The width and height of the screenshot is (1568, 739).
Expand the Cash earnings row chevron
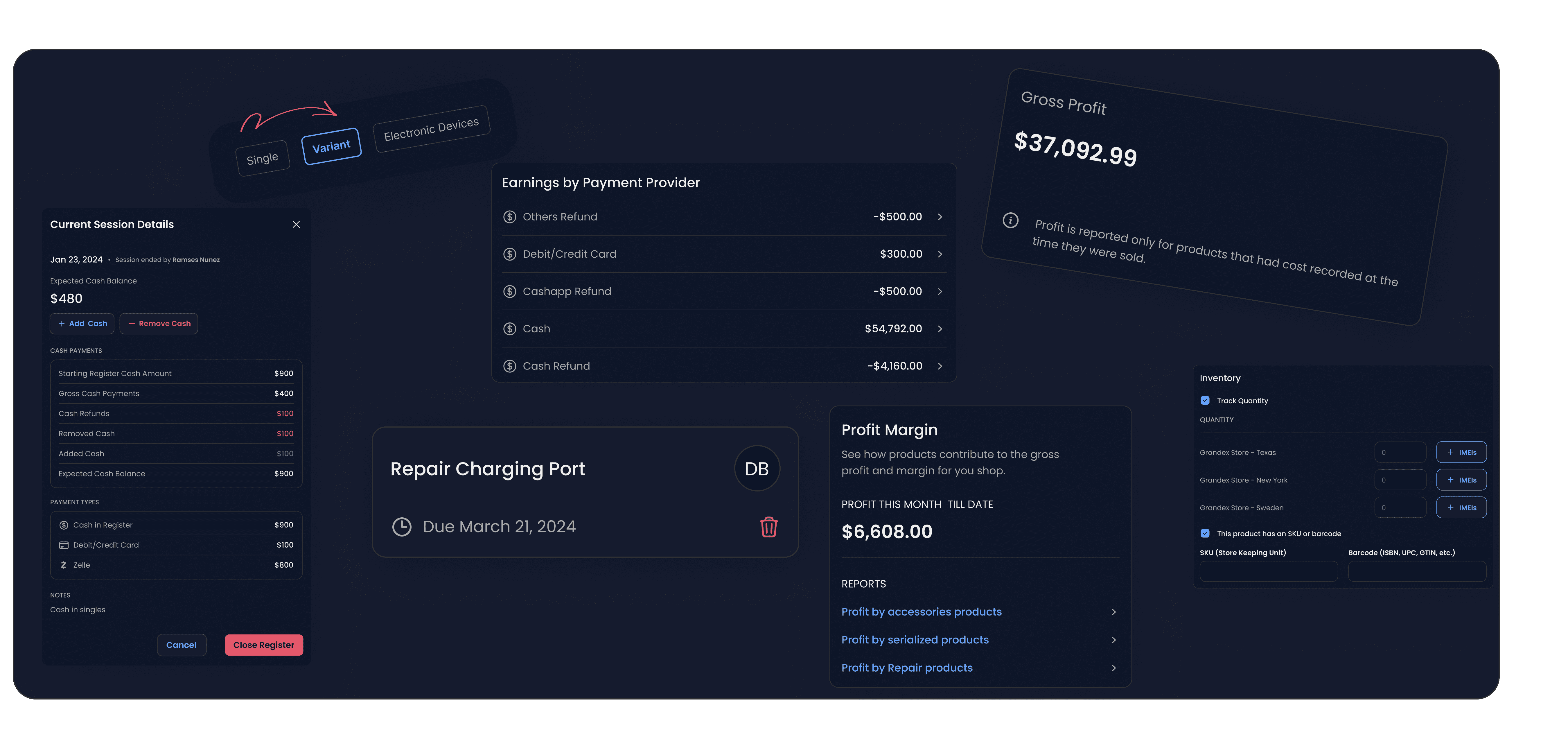pos(940,329)
